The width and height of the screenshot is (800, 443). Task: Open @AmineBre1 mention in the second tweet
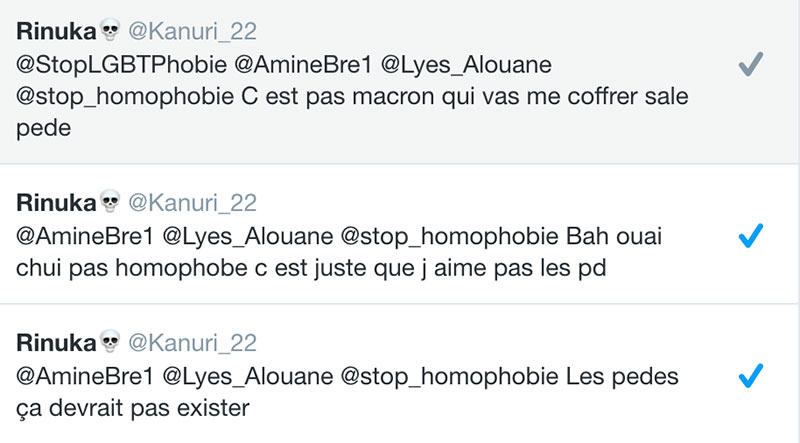[x=82, y=237]
